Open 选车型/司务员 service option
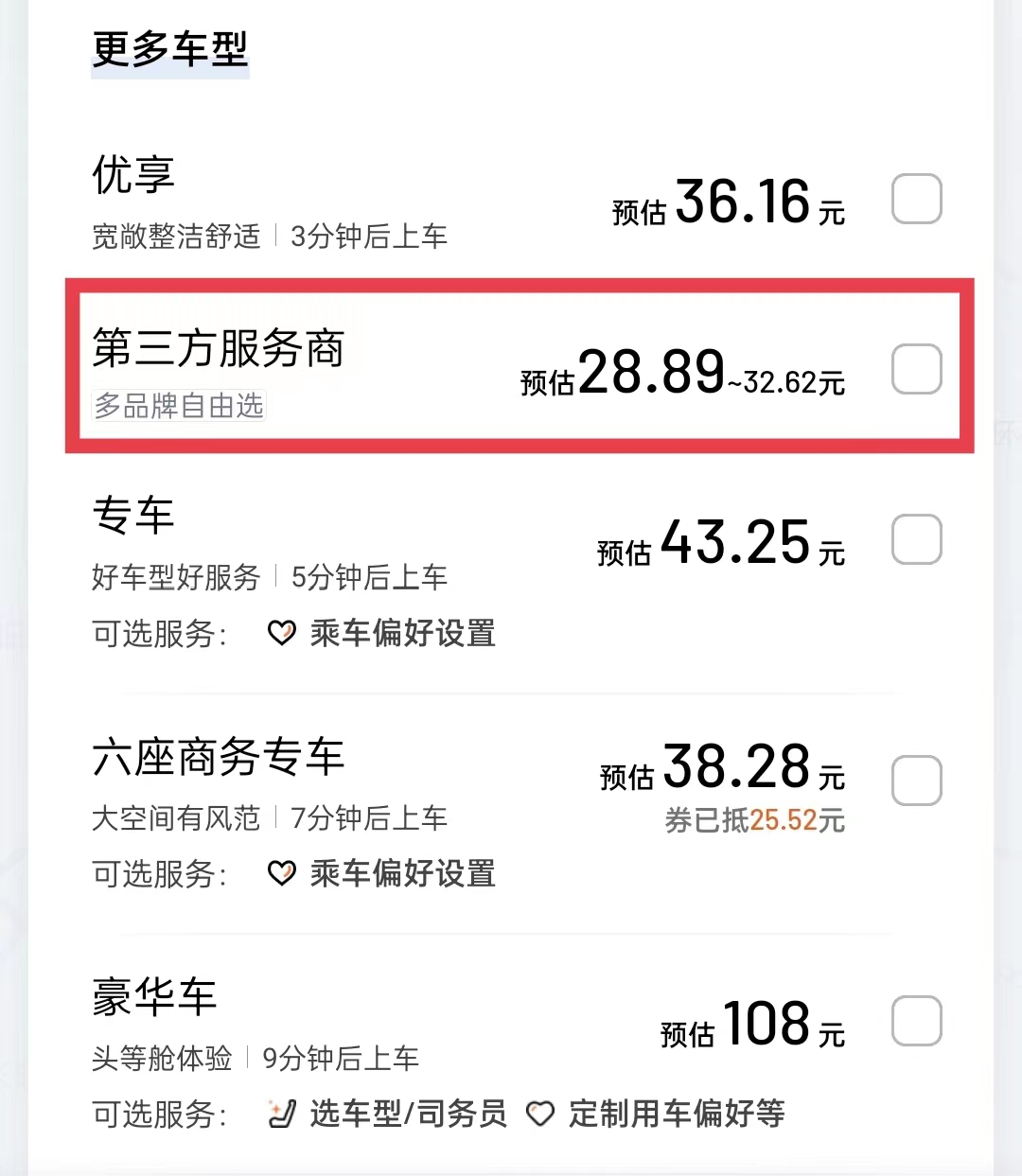 pyautogui.click(x=408, y=1114)
